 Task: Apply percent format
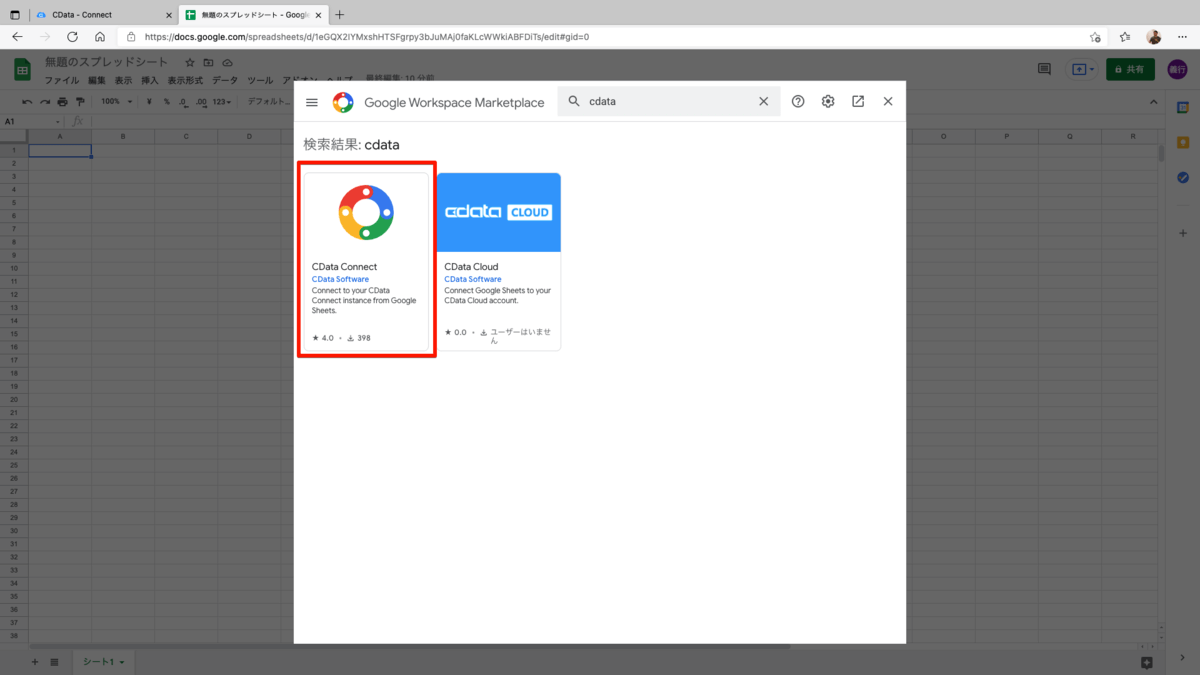tap(166, 101)
